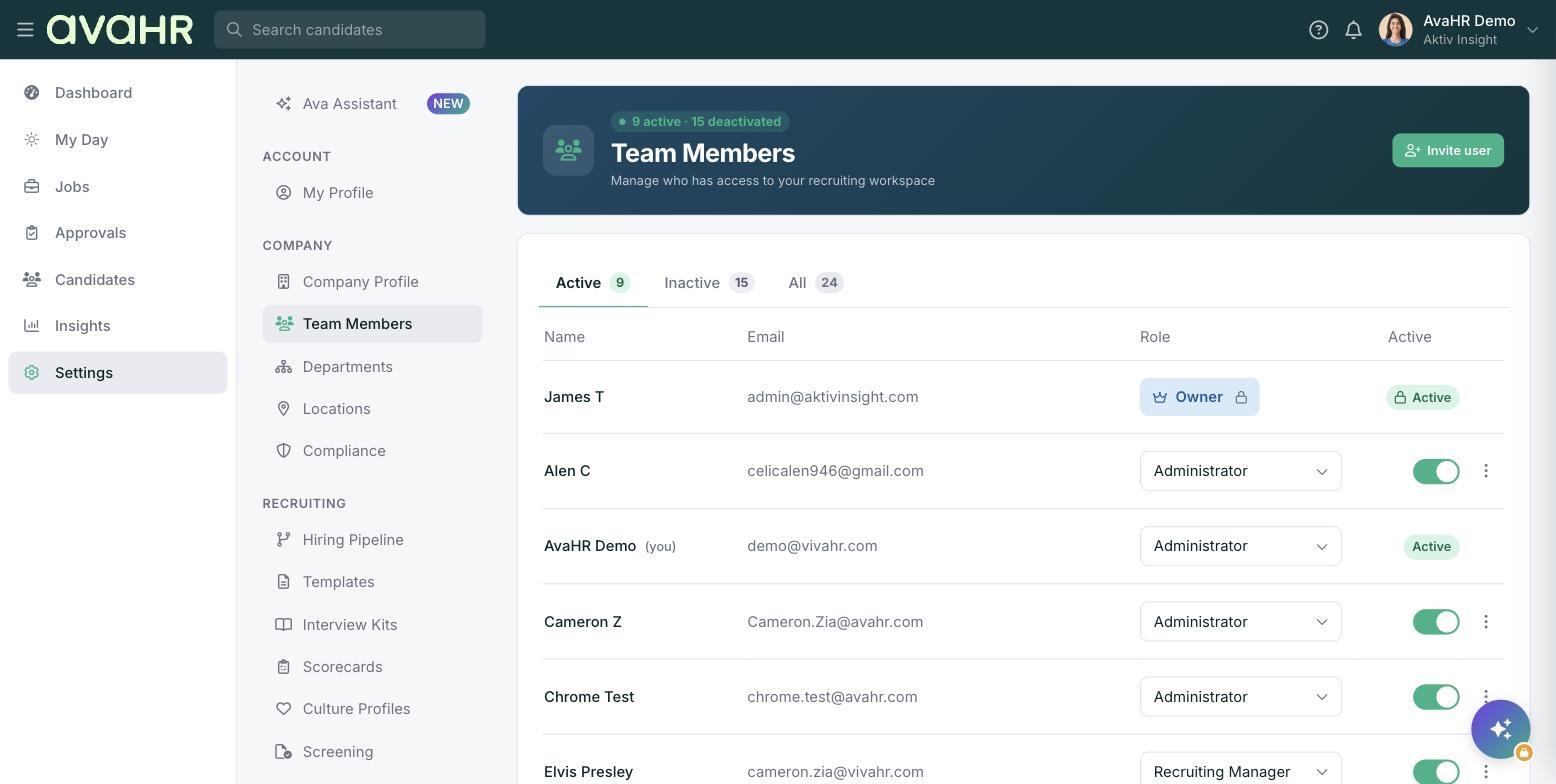Click the Jobs briefcase icon

[x=32, y=187]
